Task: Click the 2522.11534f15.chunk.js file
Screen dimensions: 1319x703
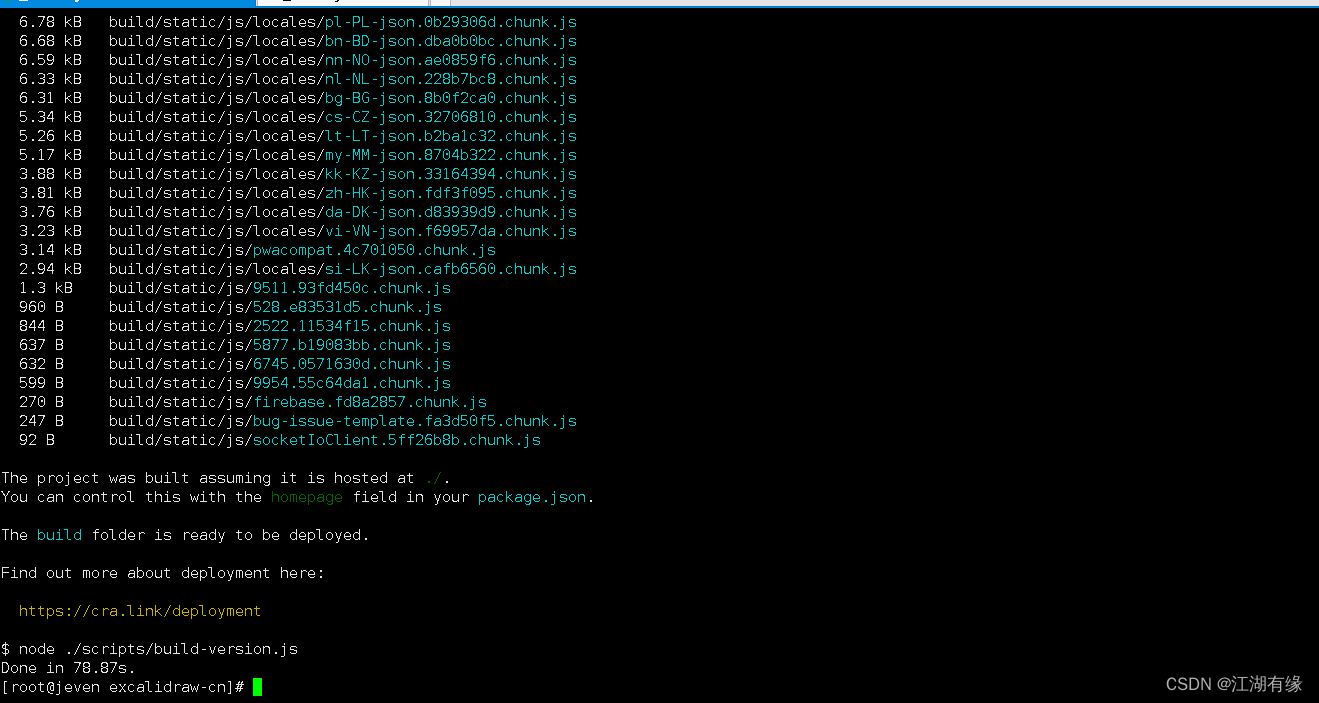Action: click(352, 326)
